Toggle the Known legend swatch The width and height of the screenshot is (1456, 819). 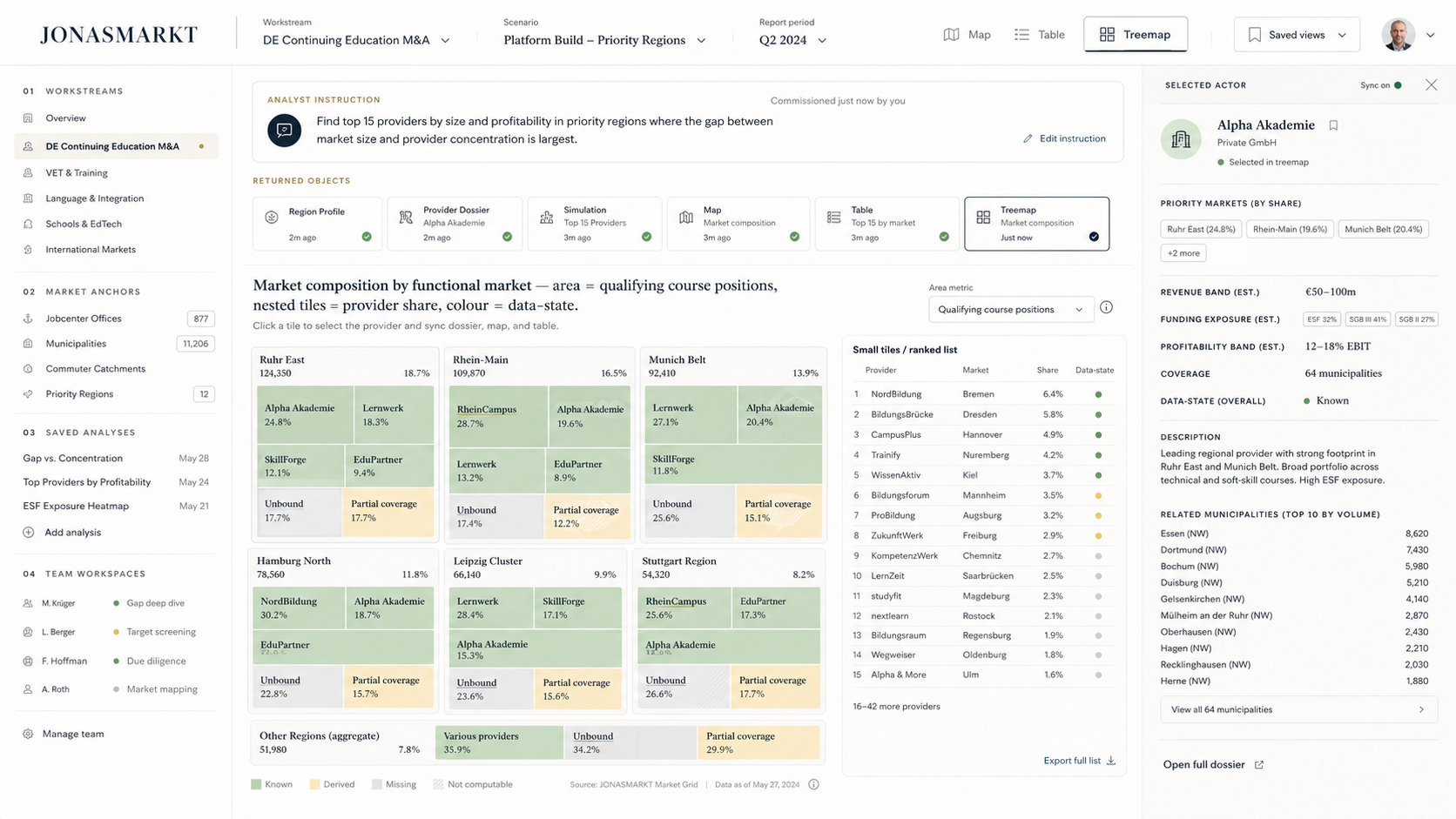point(256,784)
